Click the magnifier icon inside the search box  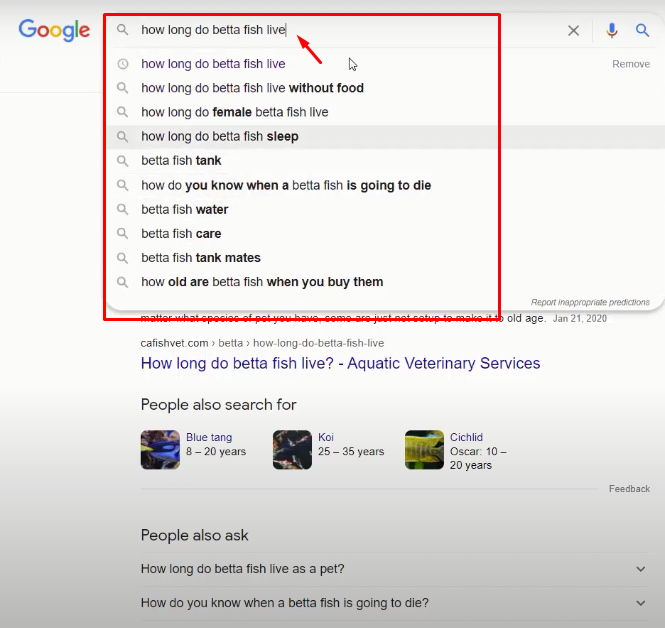click(x=123, y=30)
